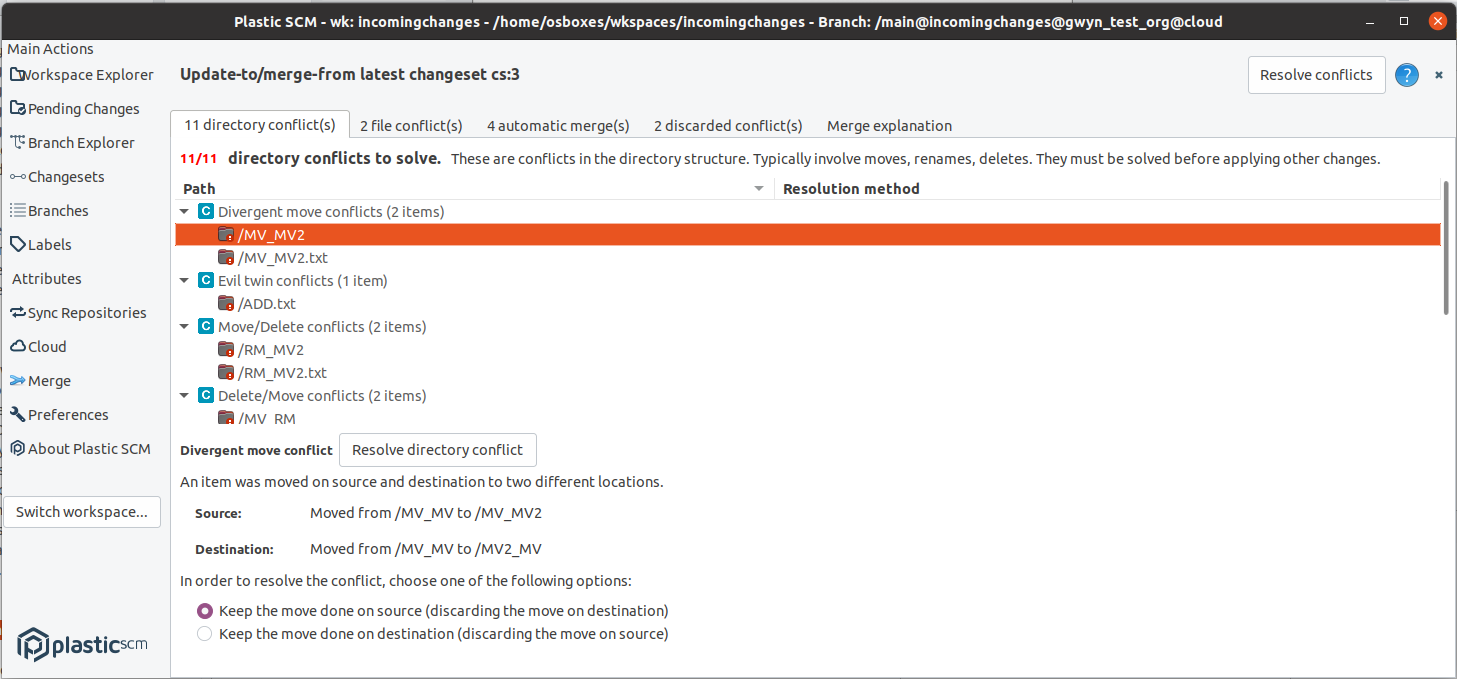Collapse the Evil twin conflicts group
The image size is (1457, 679).
(x=183, y=280)
